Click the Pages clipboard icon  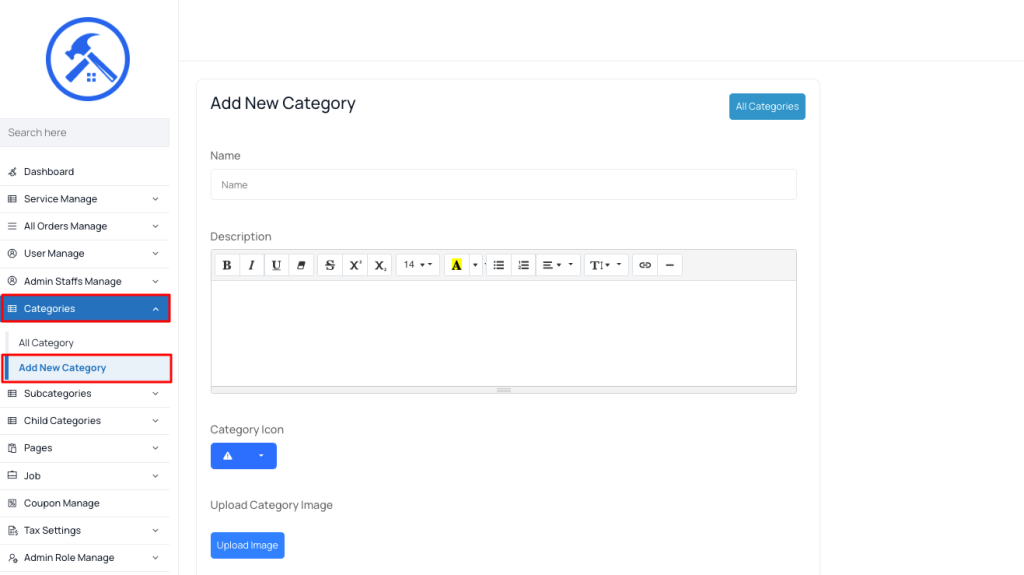coord(12,448)
